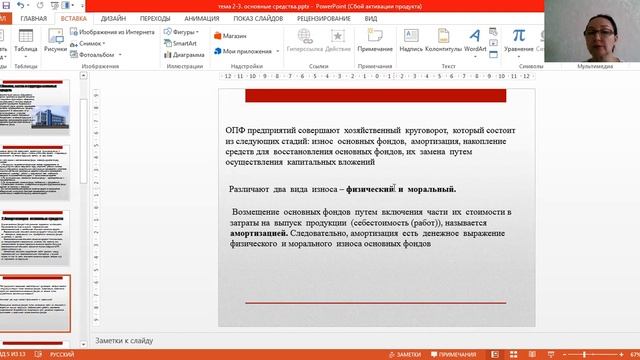Click the Фотоальбом button
The image size is (640, 360).
click(x=93, y=54)
